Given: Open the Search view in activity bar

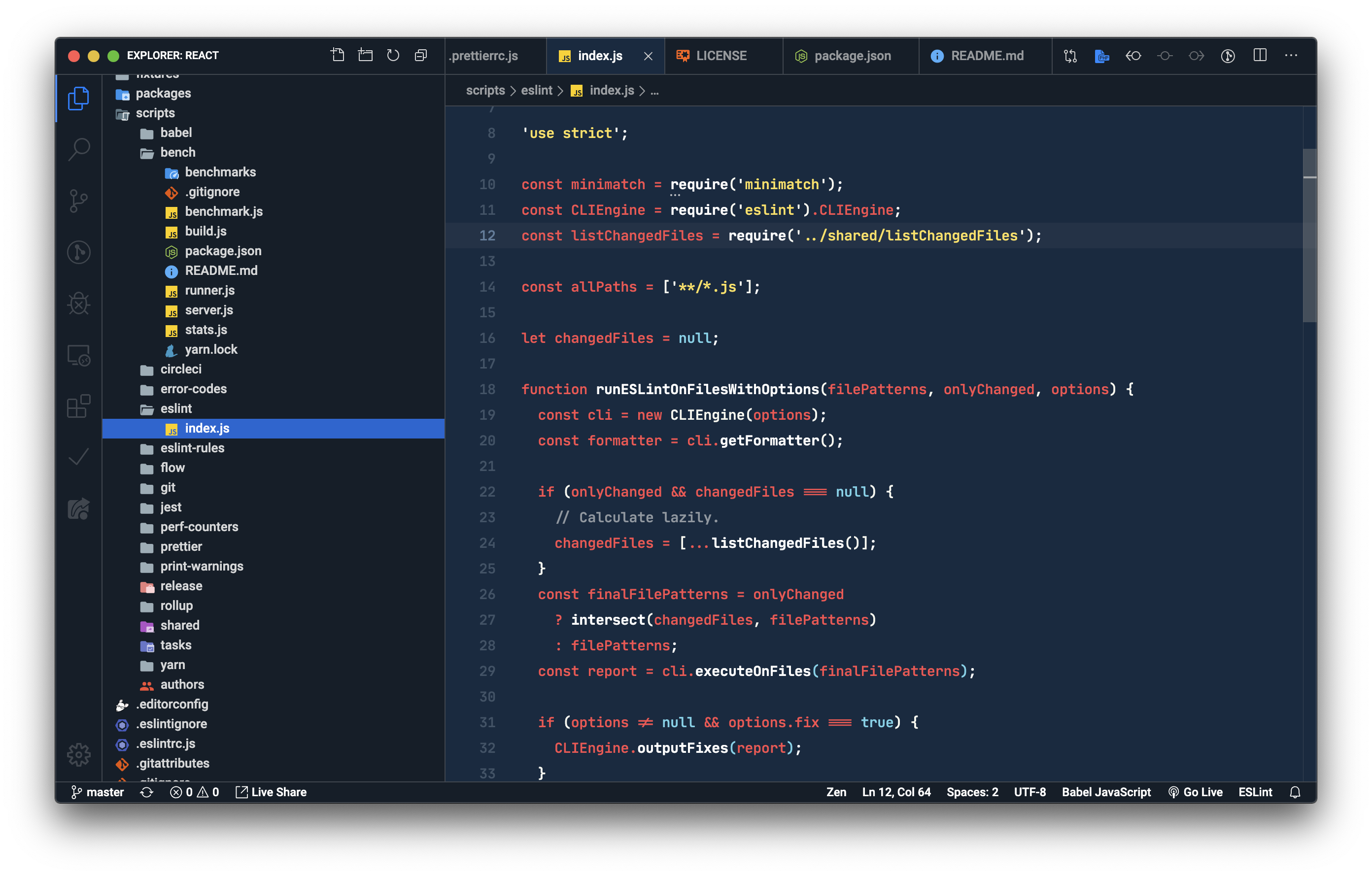Looking at the screenshot, I should pos(79,149).
